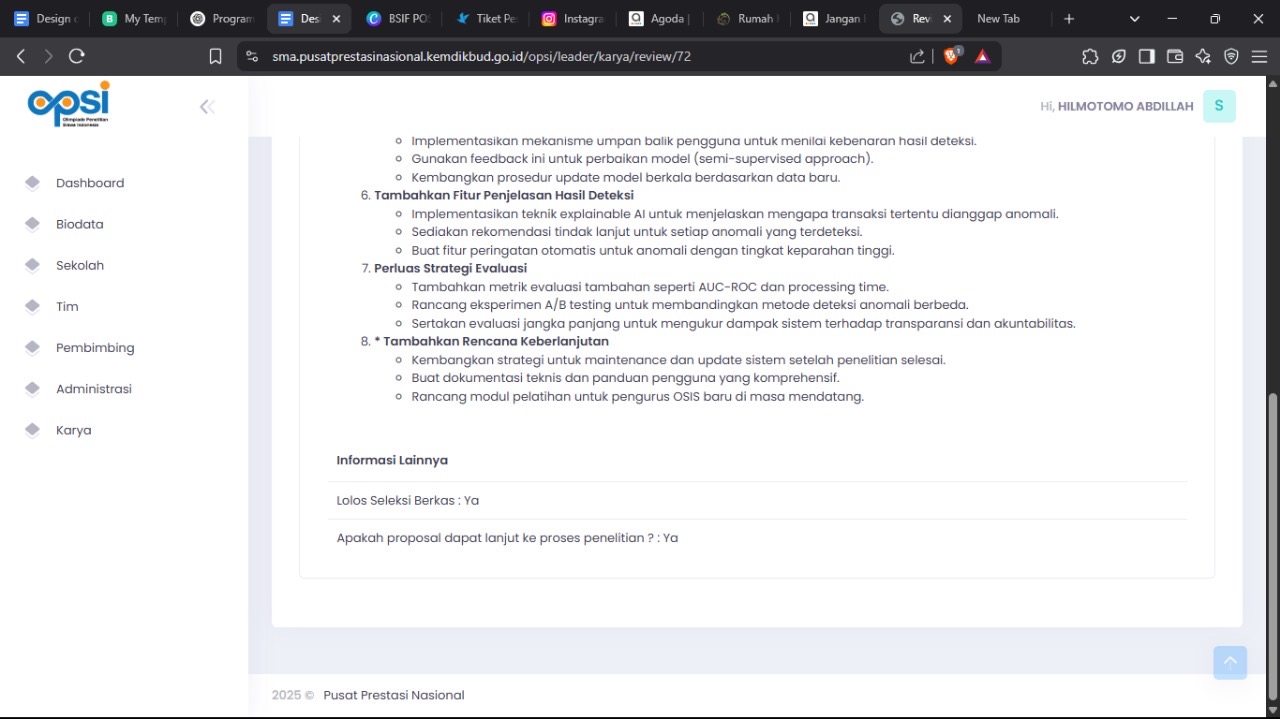Viewport: 1280px width, 719px height.
Task: Click the OPSI logo
Action: (68, 105)
